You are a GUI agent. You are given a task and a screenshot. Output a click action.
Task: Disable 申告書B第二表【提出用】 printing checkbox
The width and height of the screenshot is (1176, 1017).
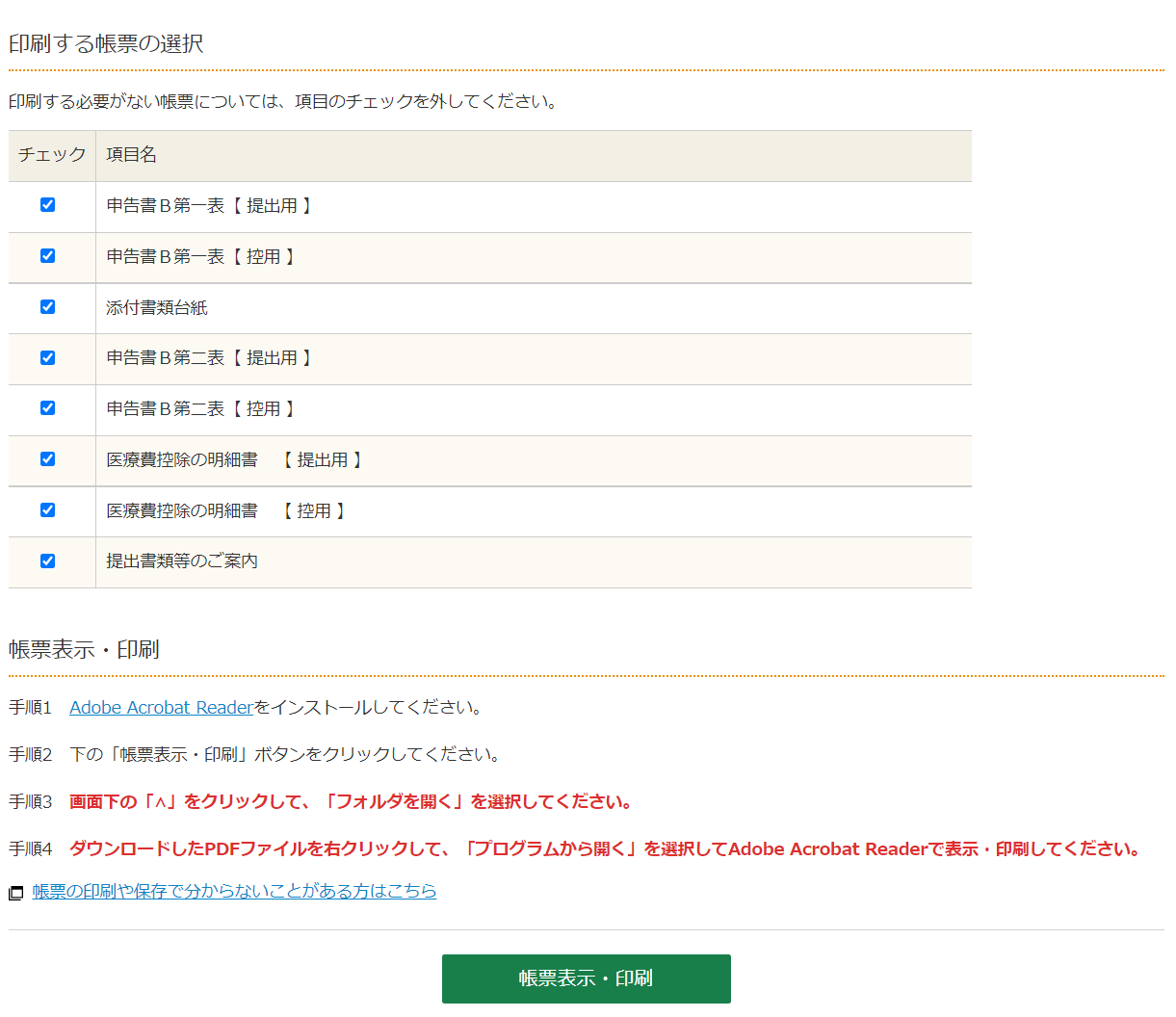[47, 358]
